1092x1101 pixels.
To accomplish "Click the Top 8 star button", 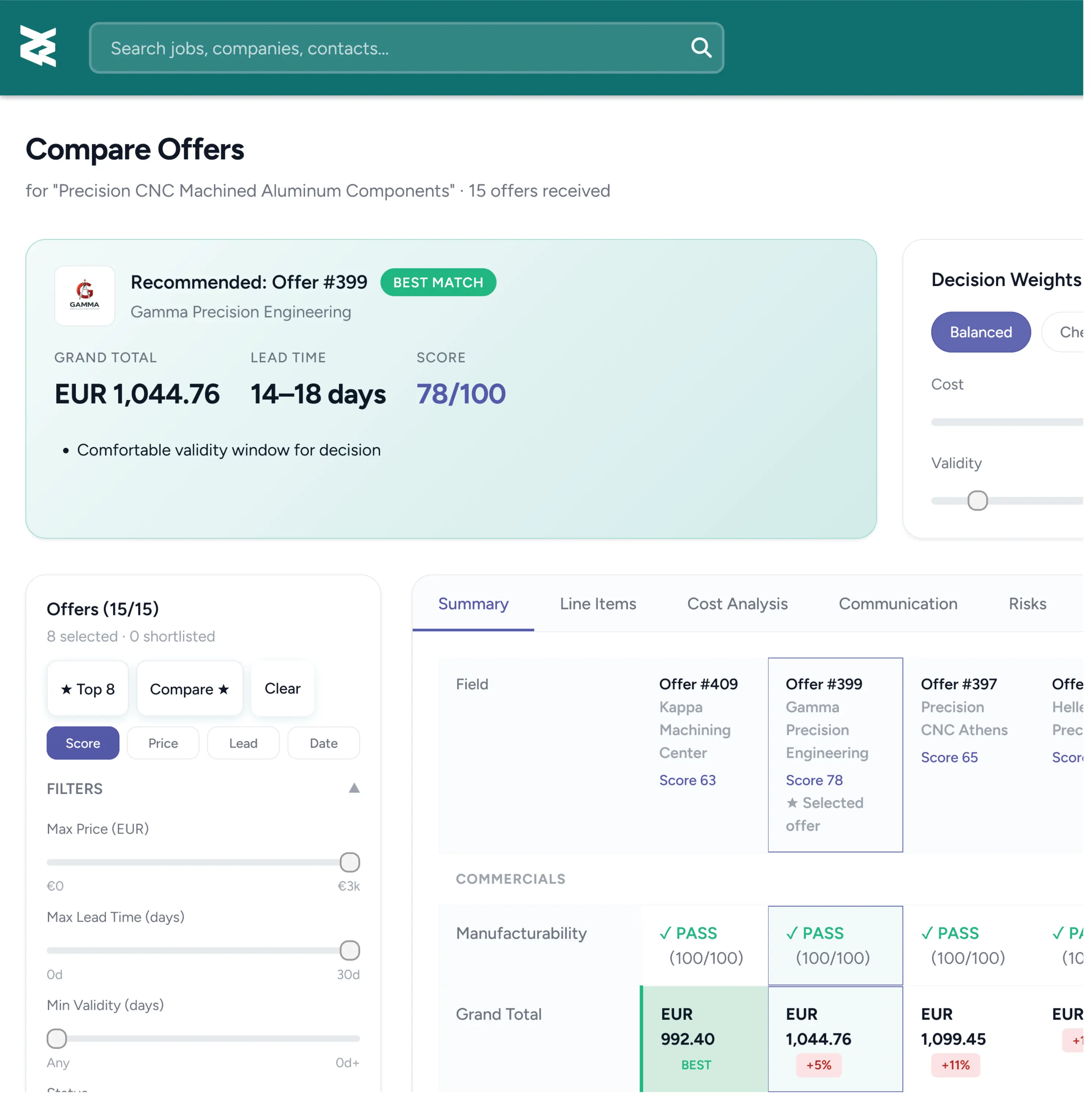I will coord(88,689).
